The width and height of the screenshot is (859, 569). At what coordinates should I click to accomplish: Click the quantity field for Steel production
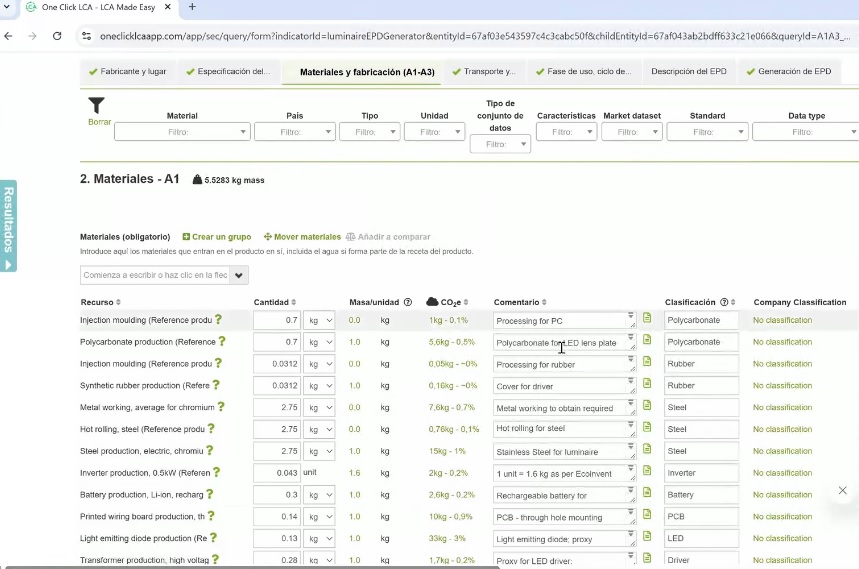277,451
